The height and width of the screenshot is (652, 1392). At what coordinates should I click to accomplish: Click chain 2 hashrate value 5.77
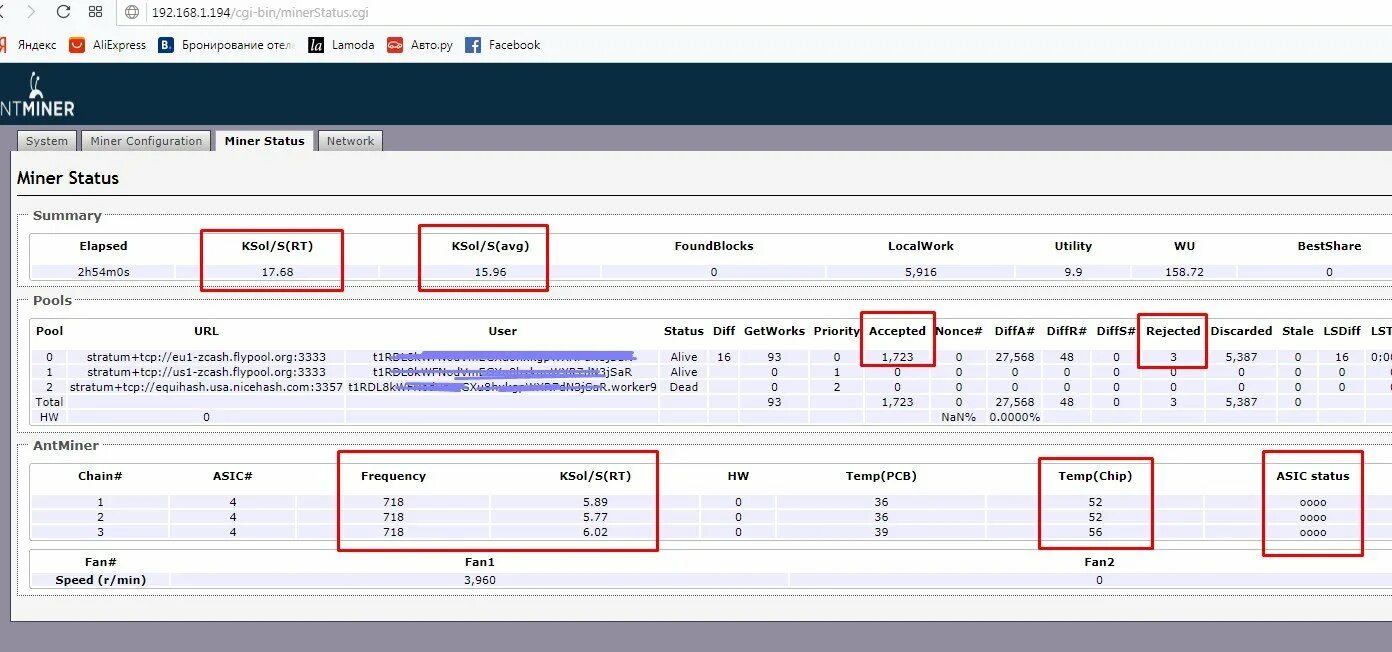[x=595, y=517]
